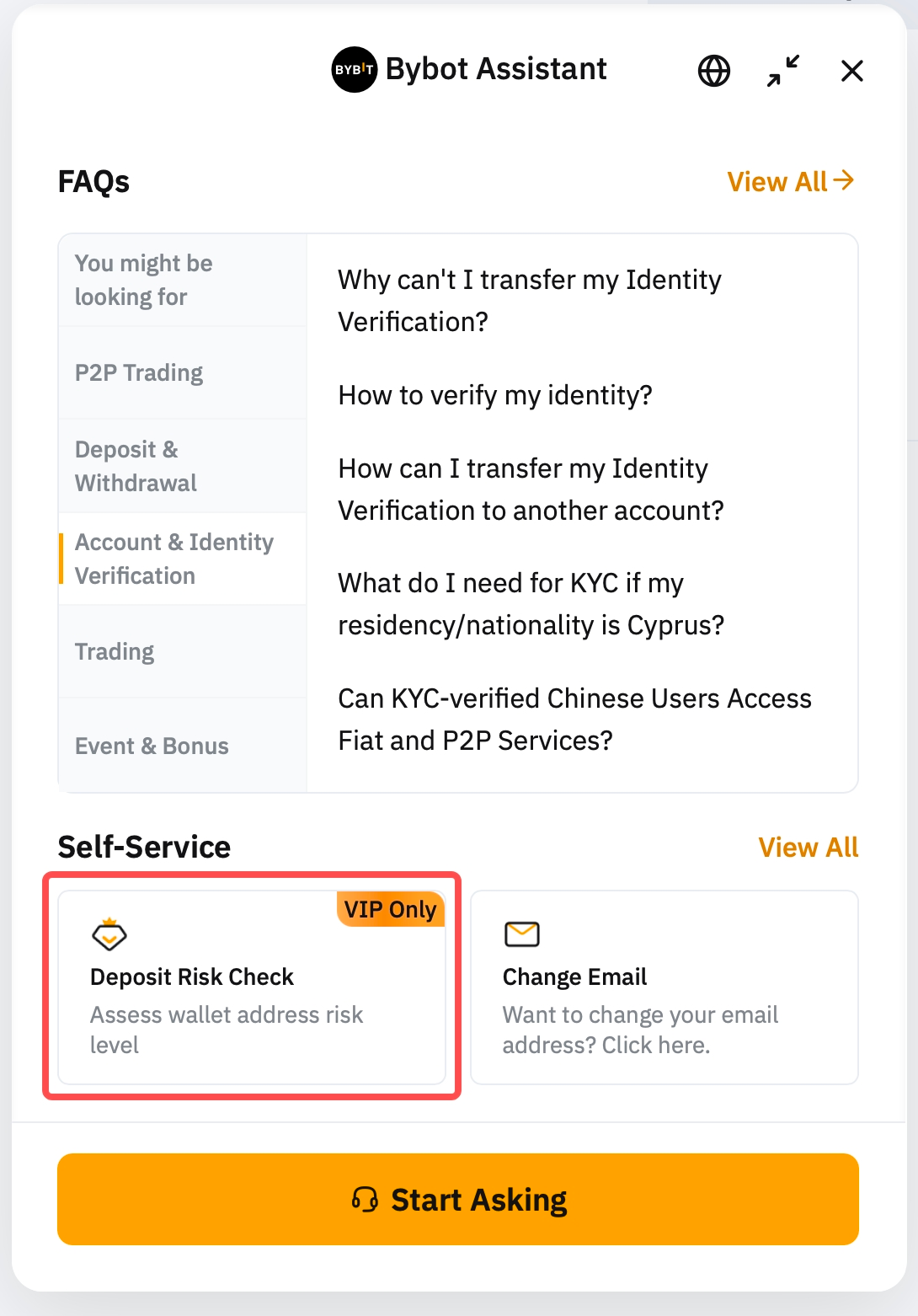This screenshot has width=918, height=1316.
Task: Collapse the Bybot Assistant window
Action: (x=783, y=71)
